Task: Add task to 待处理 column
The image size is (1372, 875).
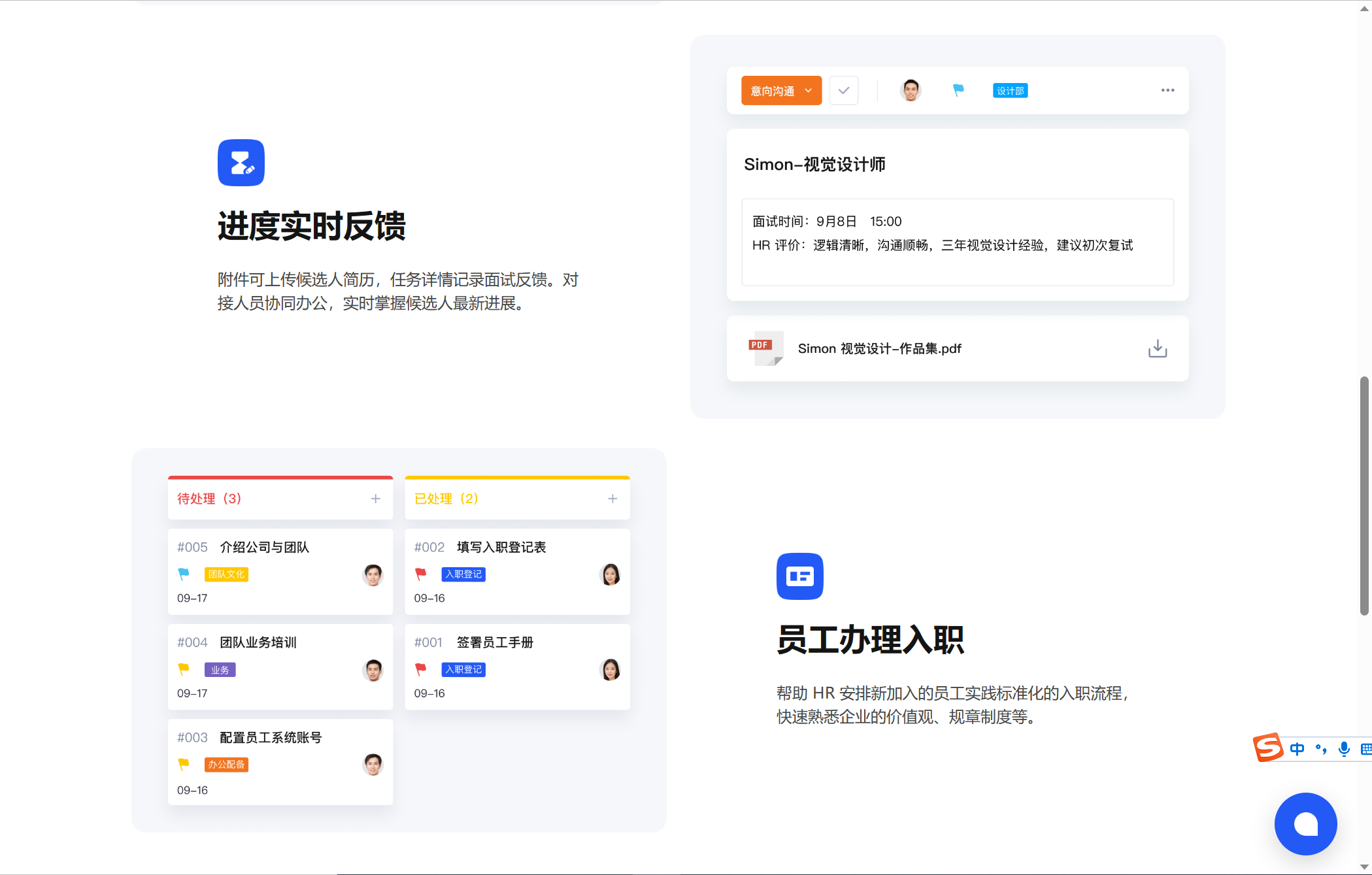Action: pos(376,499)
